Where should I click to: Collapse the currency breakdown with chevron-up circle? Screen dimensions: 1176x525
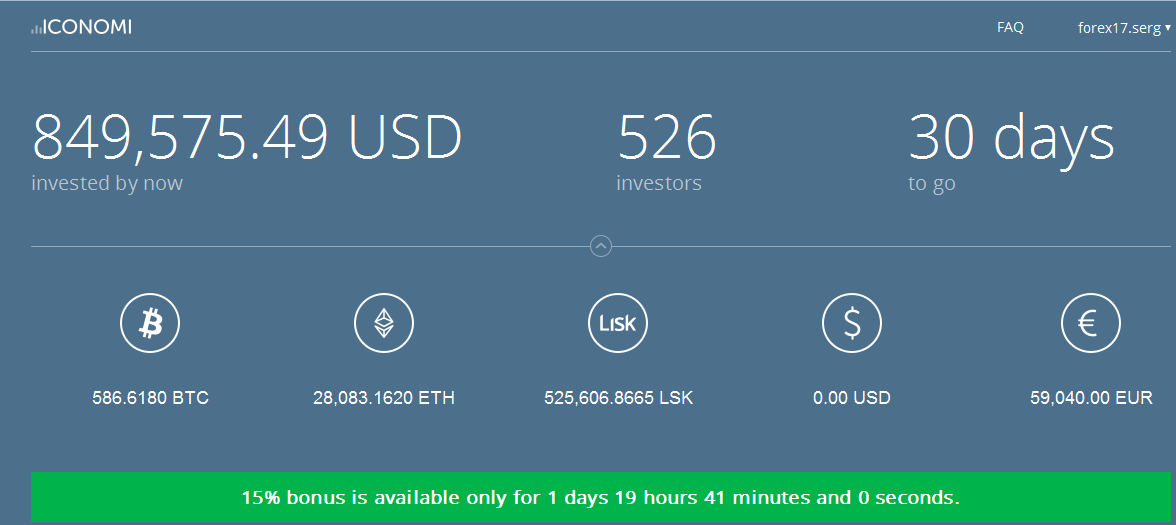tap(601, 246)
